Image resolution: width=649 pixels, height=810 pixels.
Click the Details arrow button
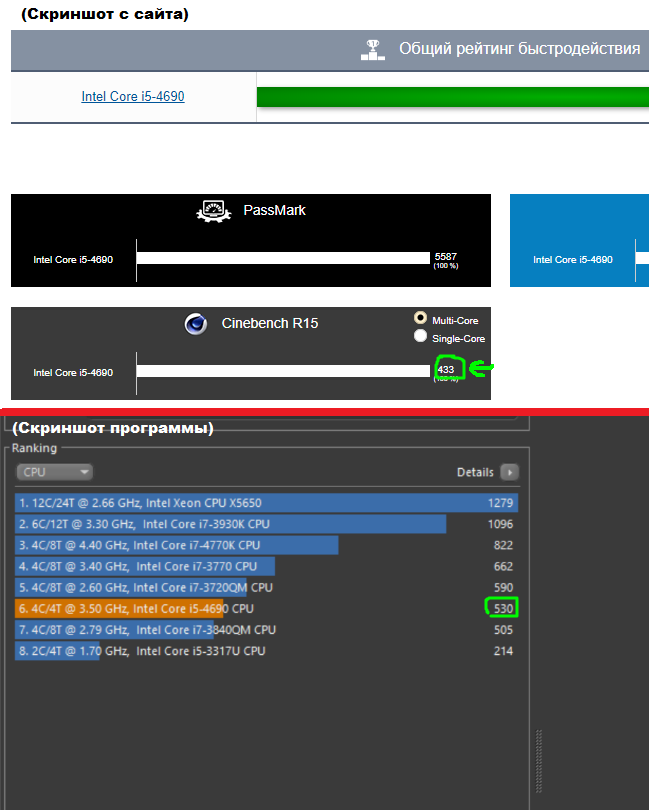coord(509,472)
